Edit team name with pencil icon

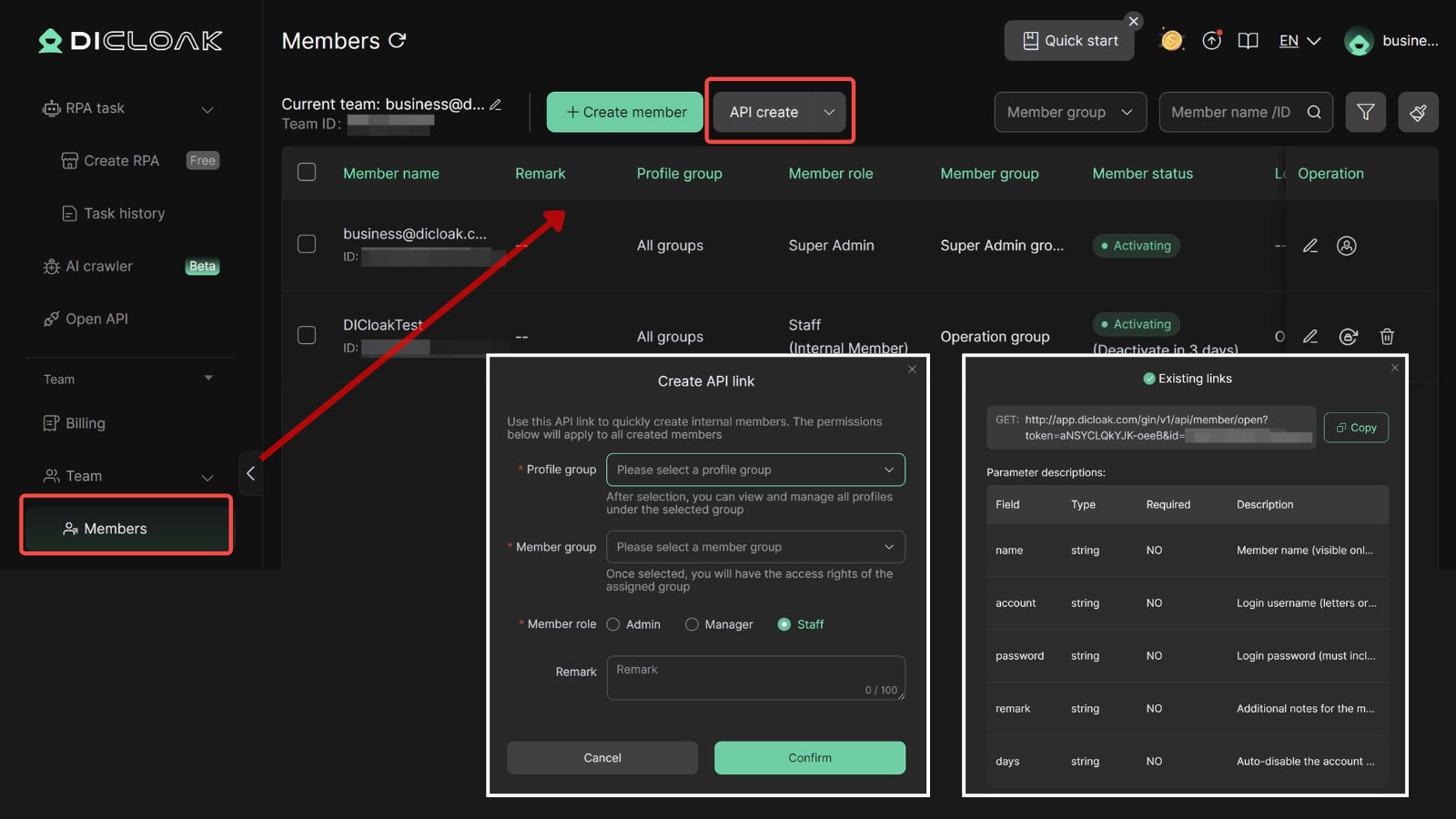(x=495, y=105)
